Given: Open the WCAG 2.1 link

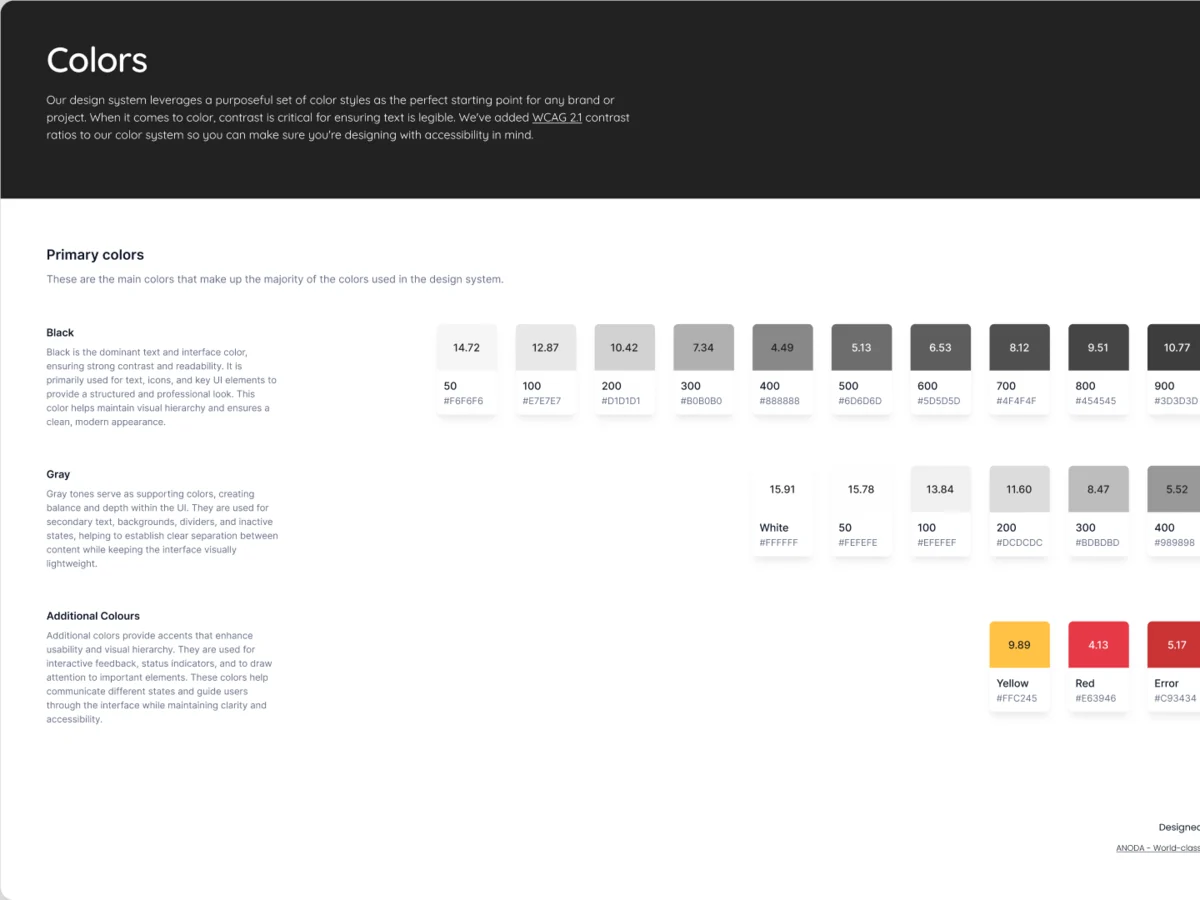Looking at the screenshot, I should (557, 118).
